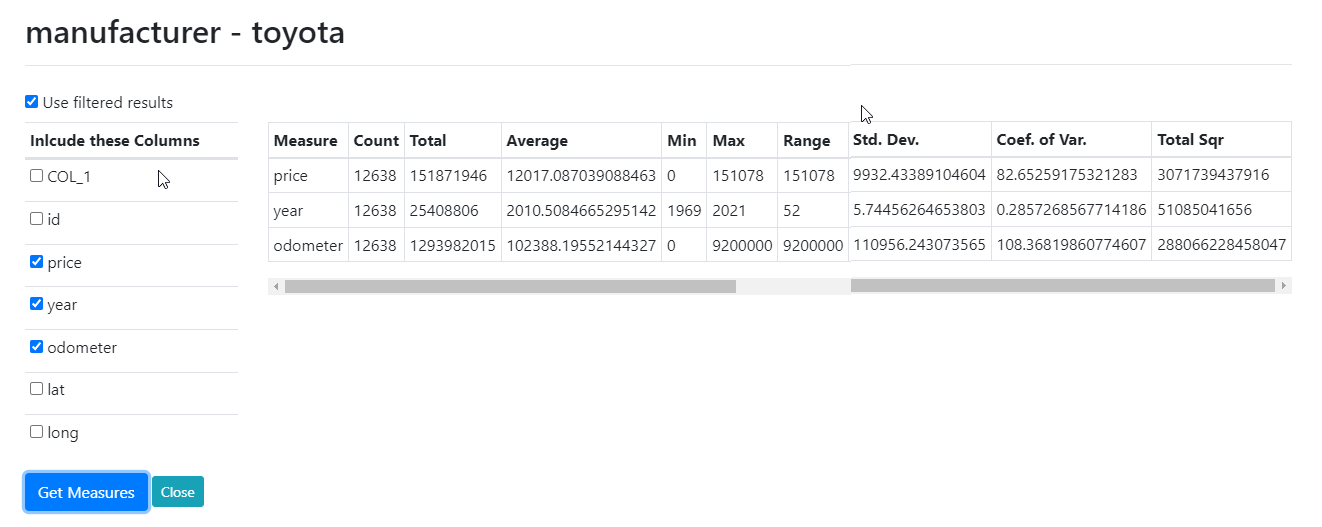
Task: Uncheck the year column checkbox
Action: pyautogui.click(x=37, y=304)
